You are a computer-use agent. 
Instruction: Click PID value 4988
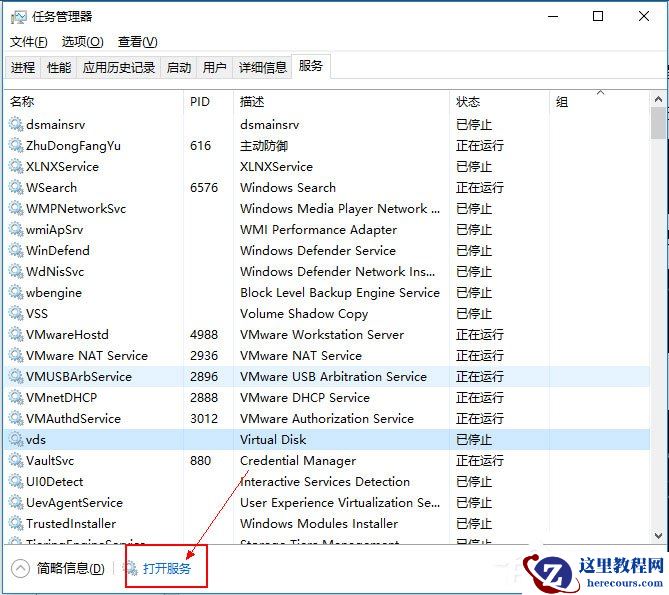pos(204,334)
